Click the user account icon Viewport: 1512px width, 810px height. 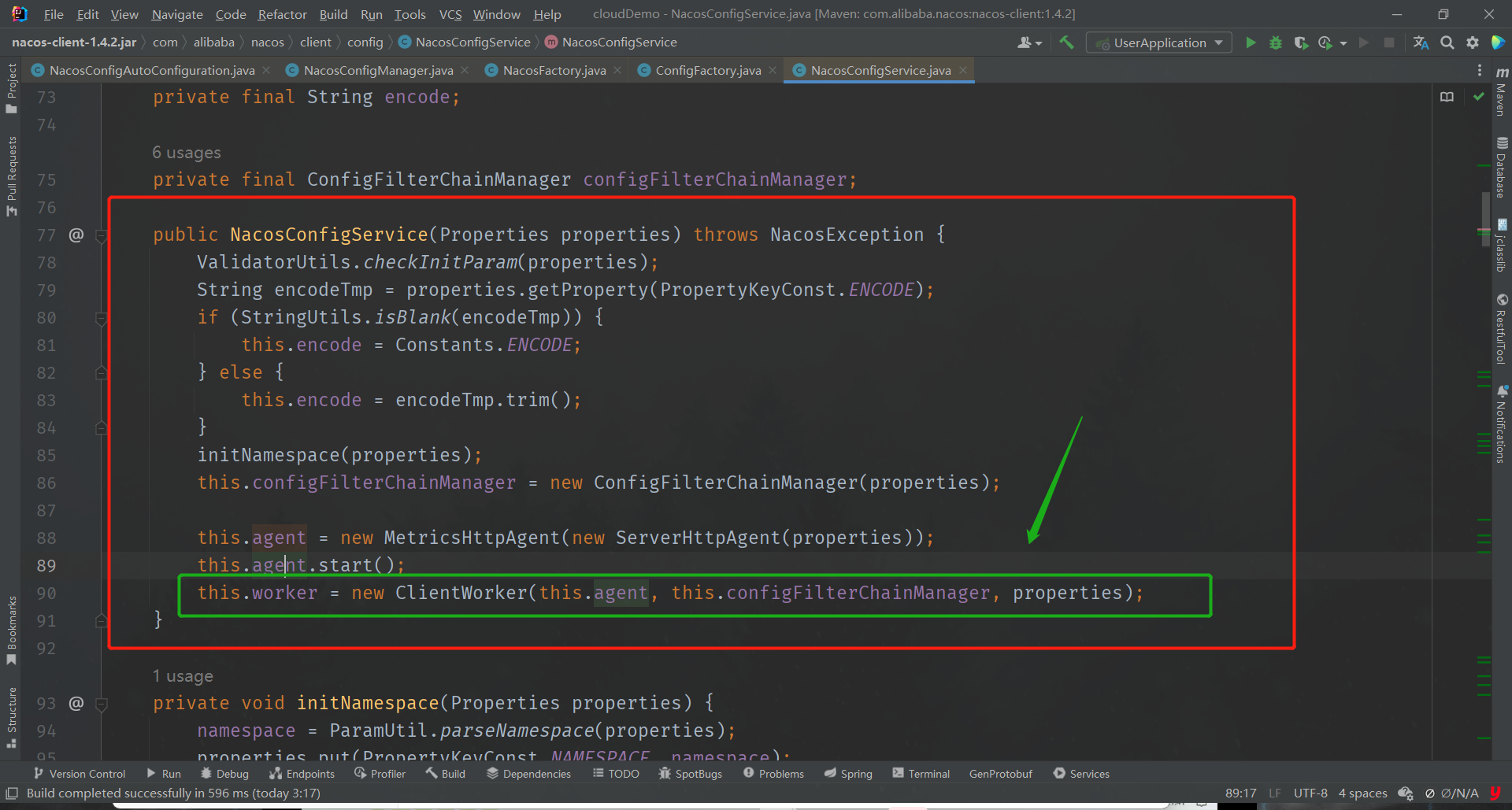point(1024,43)
